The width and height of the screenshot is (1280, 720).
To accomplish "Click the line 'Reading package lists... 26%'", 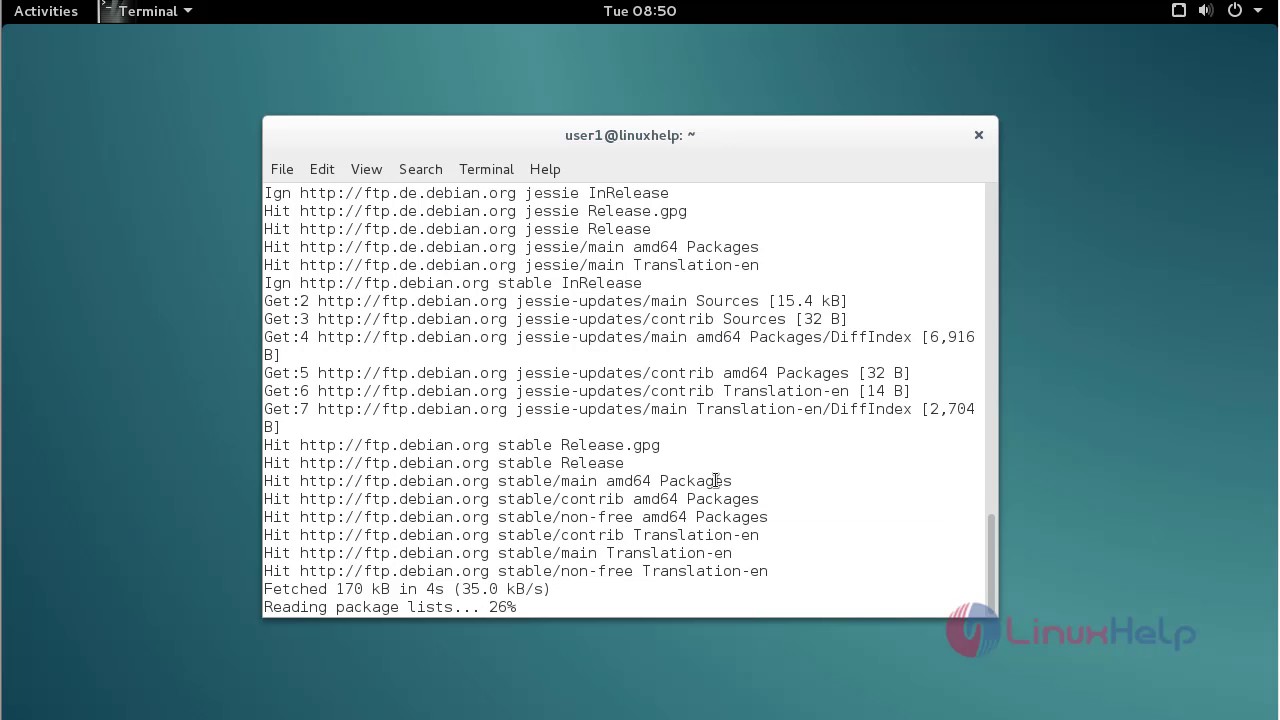I will coord(390,607).
